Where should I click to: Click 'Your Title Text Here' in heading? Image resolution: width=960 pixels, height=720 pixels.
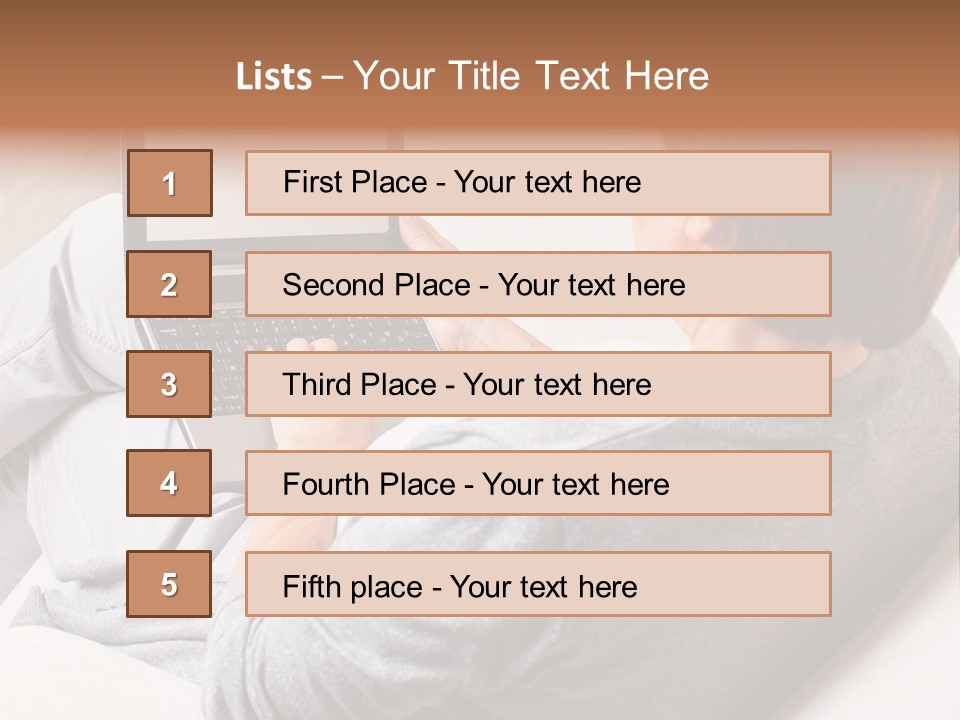click(x=531, y=76)
